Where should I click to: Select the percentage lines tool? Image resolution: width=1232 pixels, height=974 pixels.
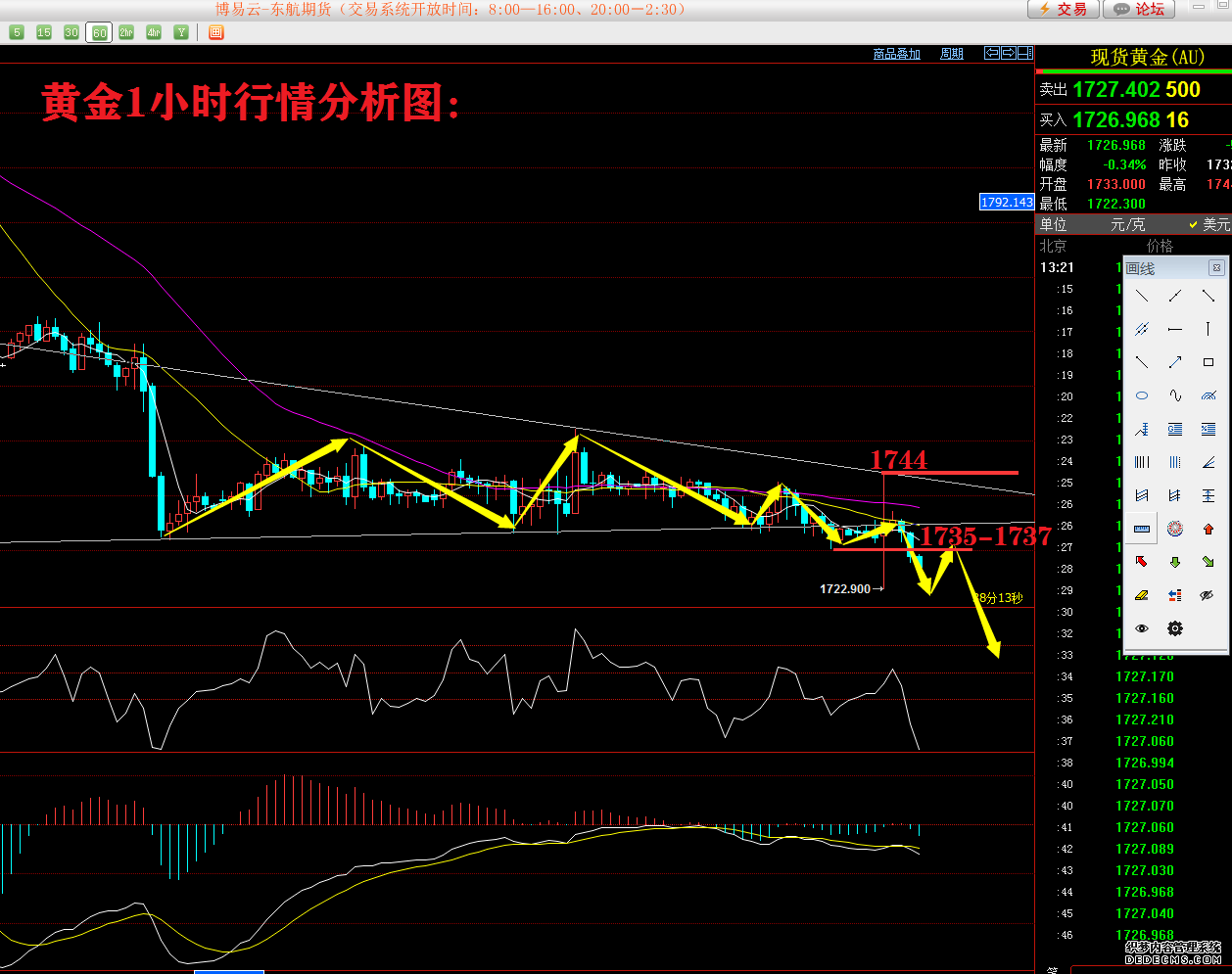click(1208, 429)
